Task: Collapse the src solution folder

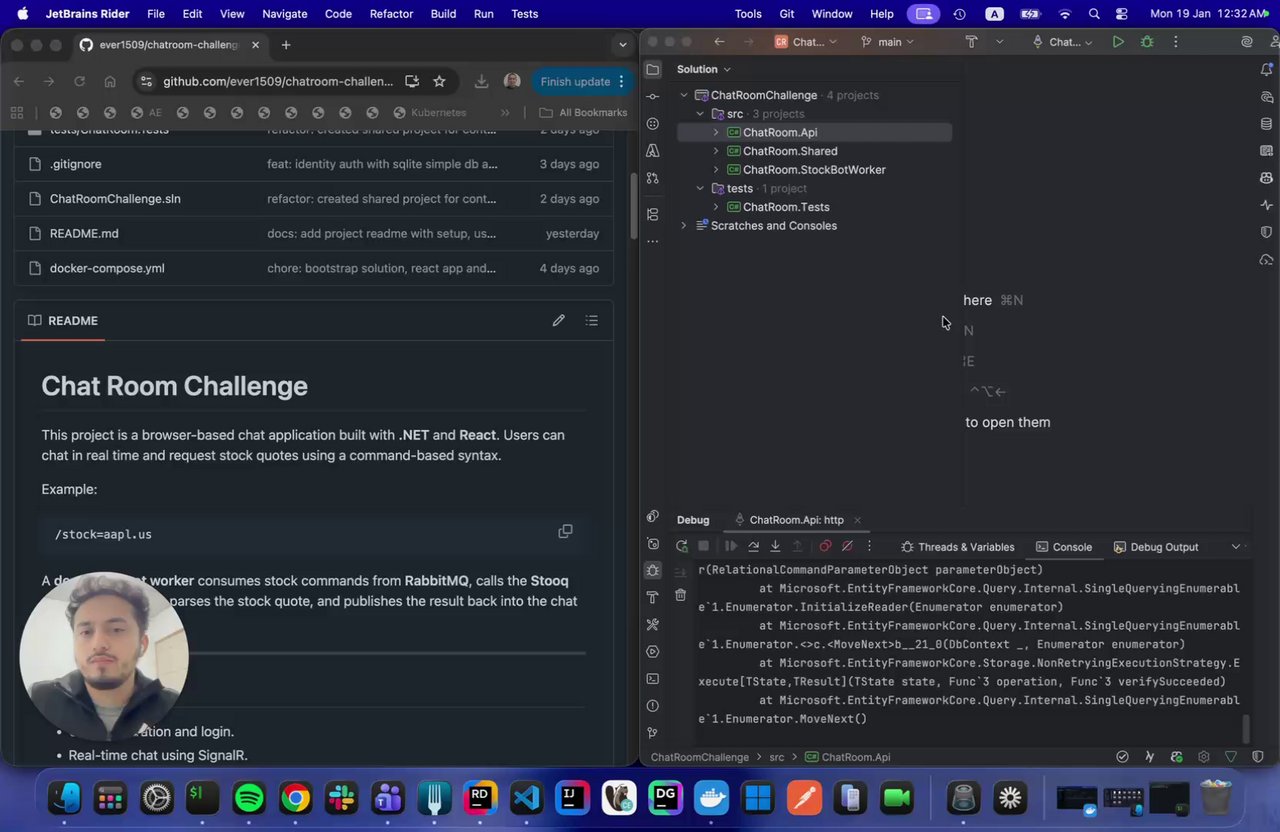Action: coord(700,114)
